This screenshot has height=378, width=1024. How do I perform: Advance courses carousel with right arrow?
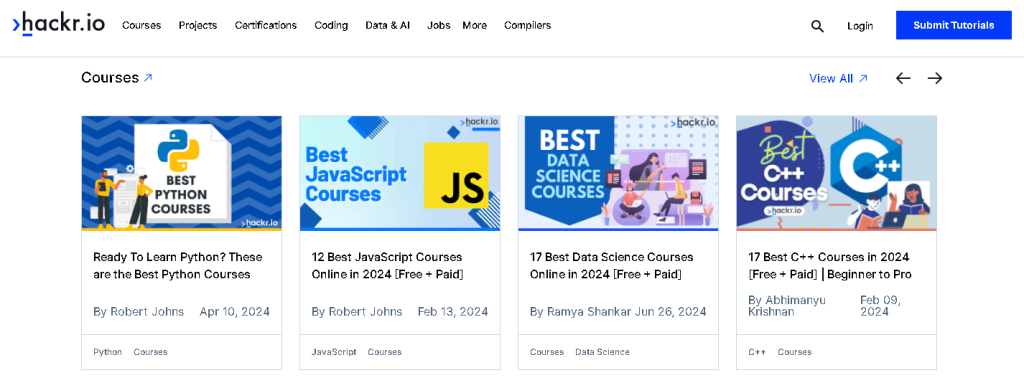[935, 78]
